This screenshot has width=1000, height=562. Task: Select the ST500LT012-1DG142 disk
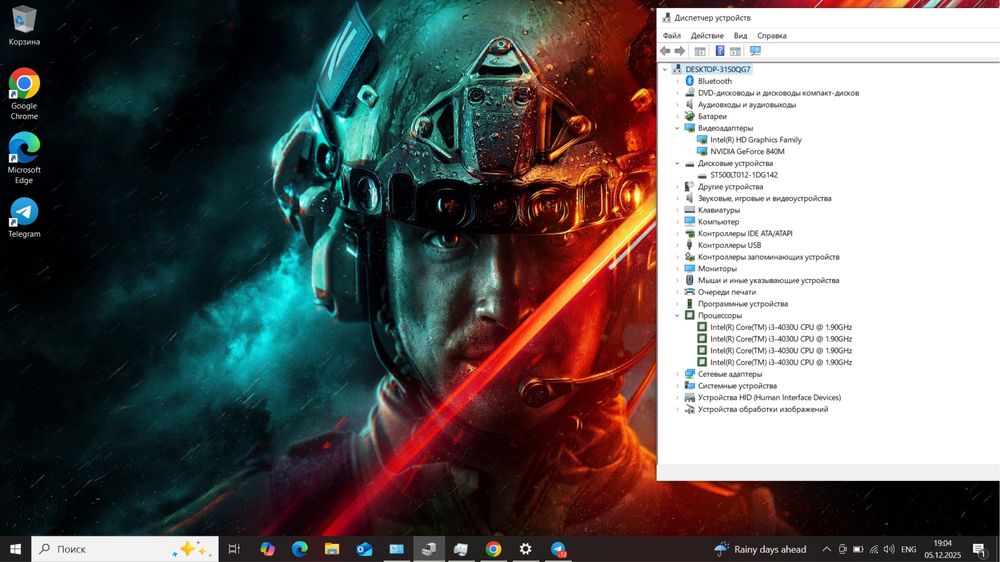[x=744, y=175]
